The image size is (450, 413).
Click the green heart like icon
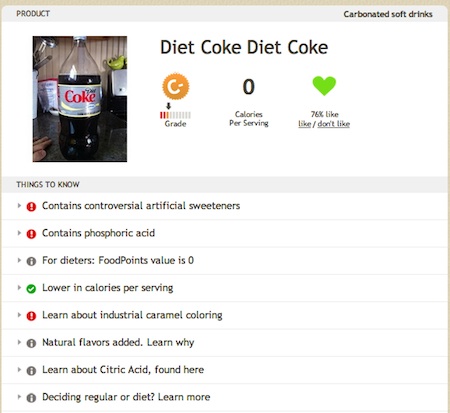(x=324, y=86)
